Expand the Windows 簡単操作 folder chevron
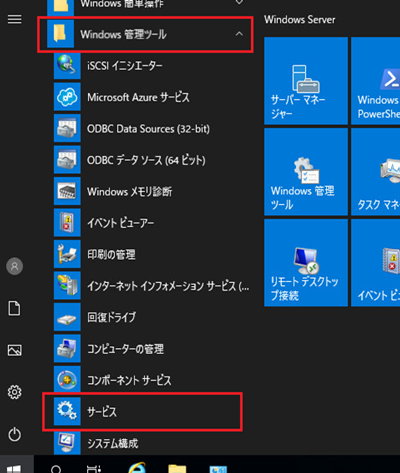The width and height of the screenshot is (400, 473). pos(239,2)
